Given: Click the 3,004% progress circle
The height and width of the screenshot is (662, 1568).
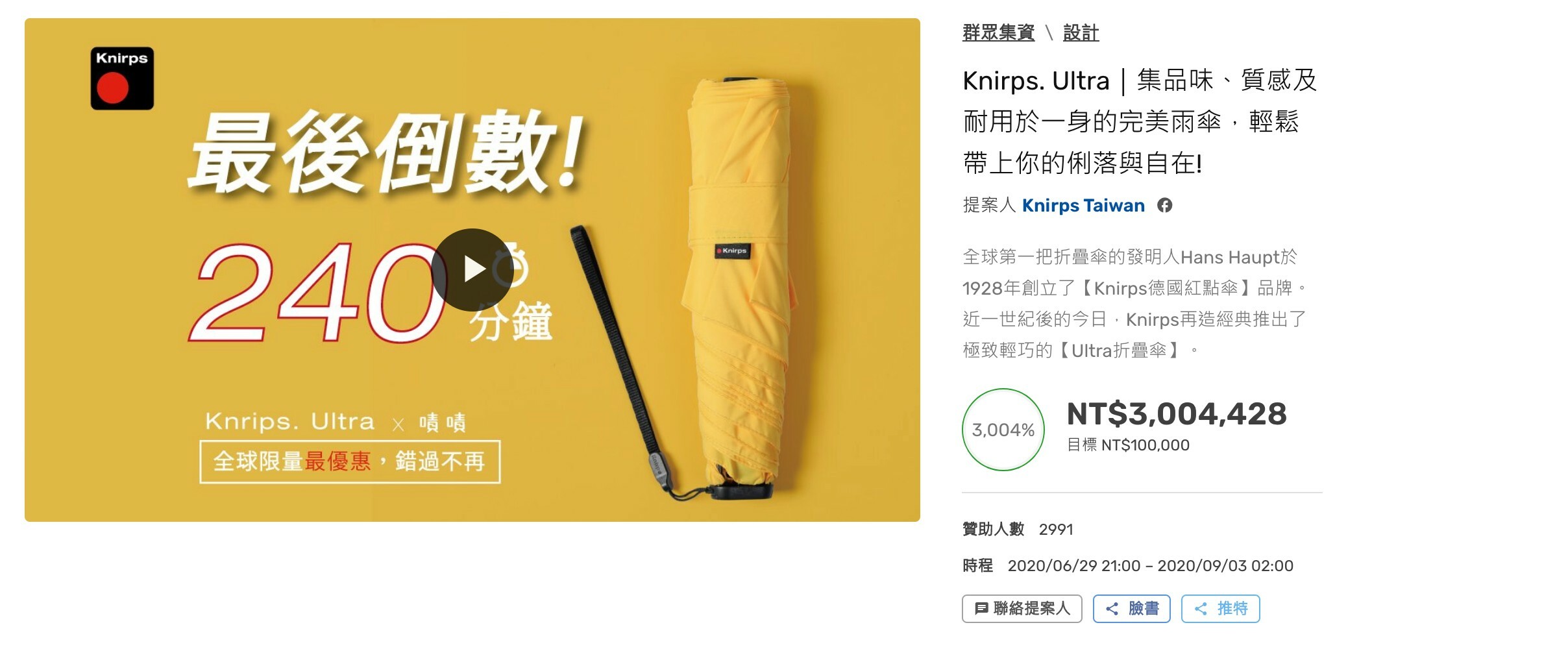Looking at the screenshot, I should click(1003, 430).
